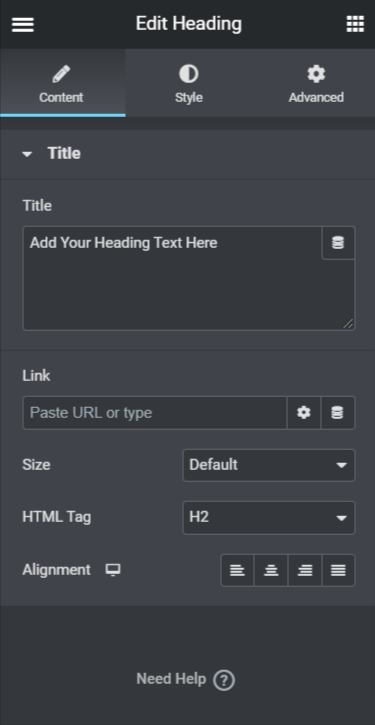Click the Need Help link
The width and height of the screenshot is (375, 725).
click(x=171, y=679)
